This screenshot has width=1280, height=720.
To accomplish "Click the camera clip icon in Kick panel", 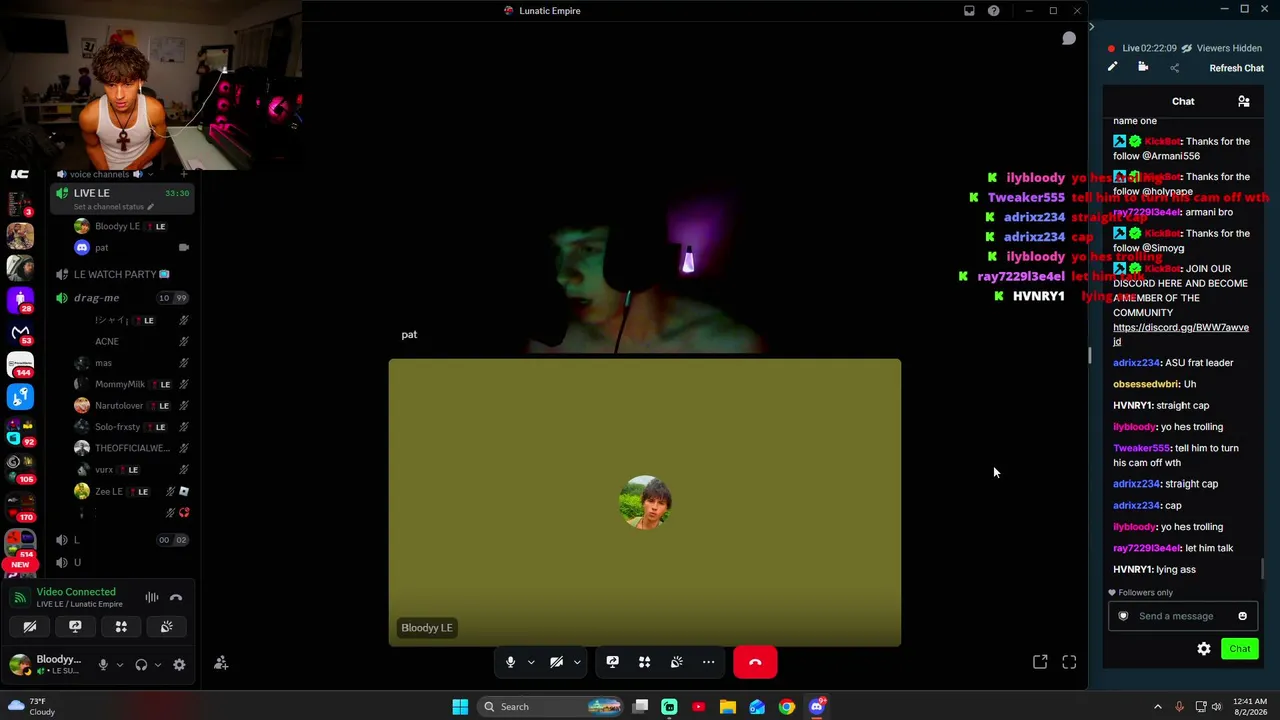I will (x=1143, y=67).
